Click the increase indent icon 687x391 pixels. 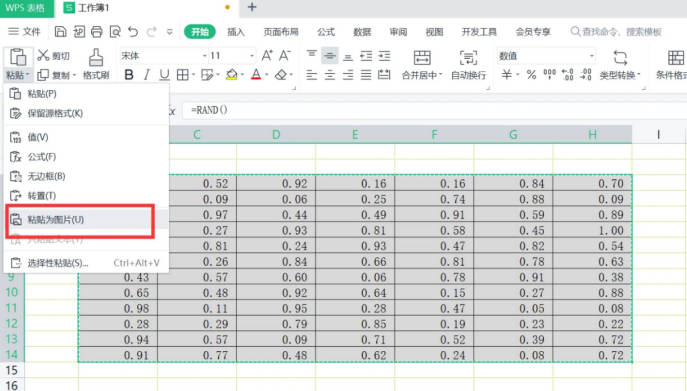(384, 56)
